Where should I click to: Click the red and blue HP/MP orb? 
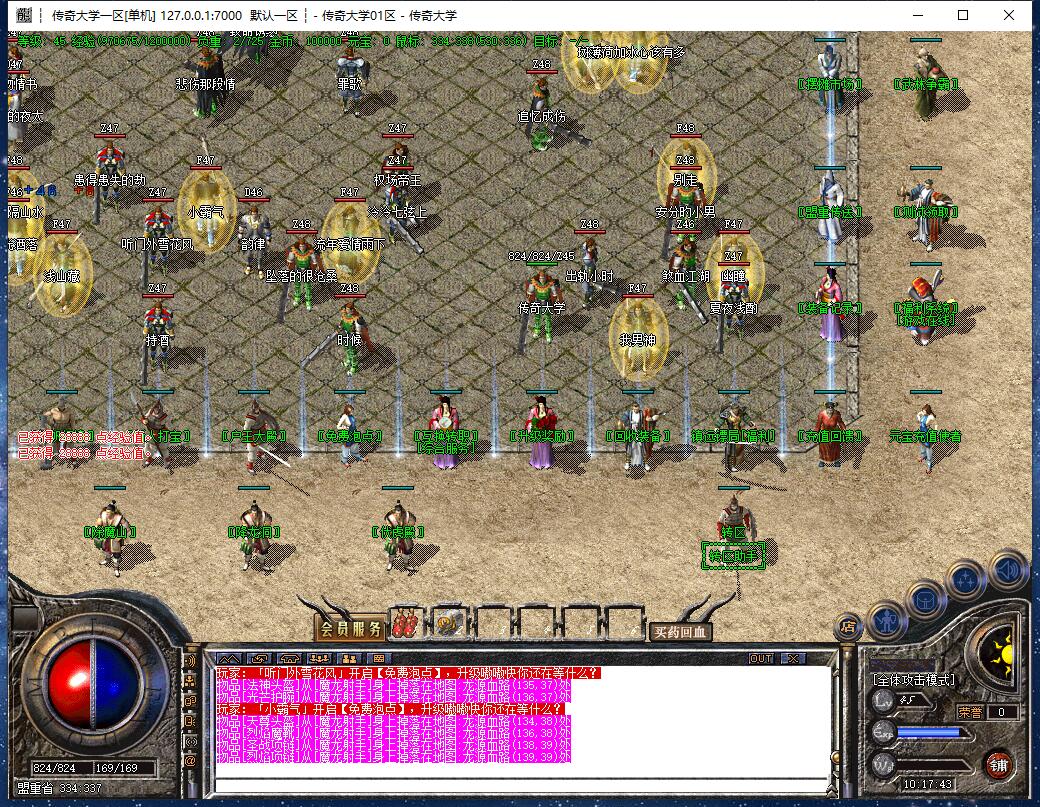click(x=92, y=684)
